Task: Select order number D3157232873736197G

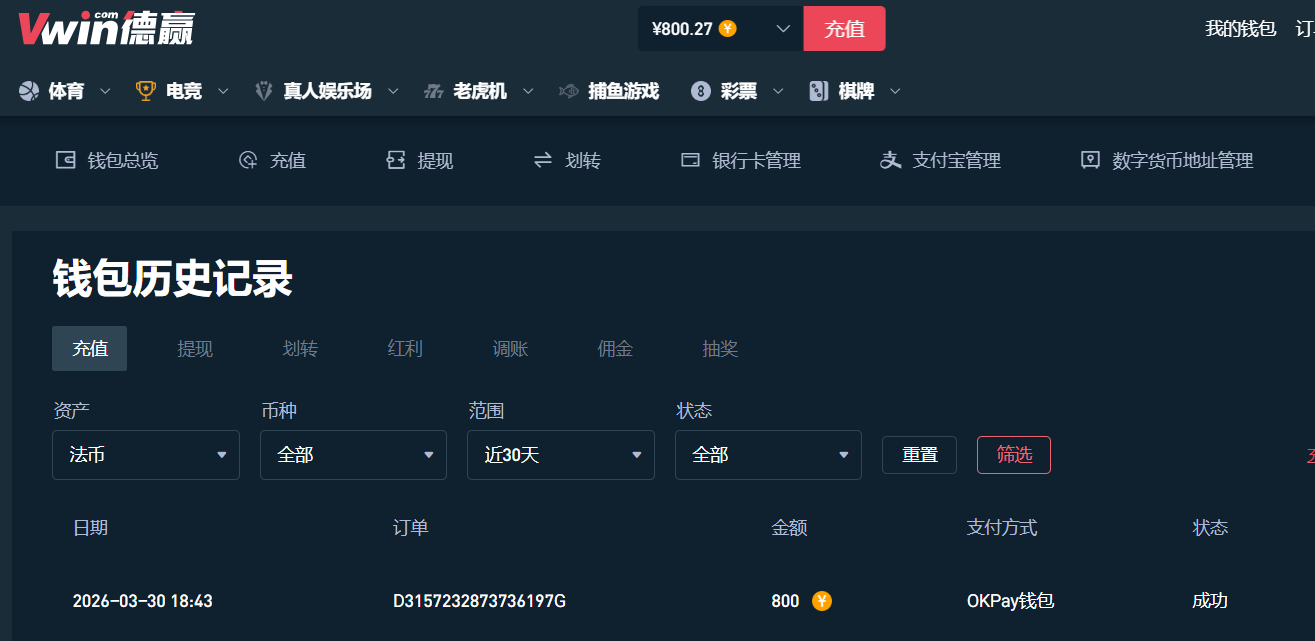Action: (479, 601)
